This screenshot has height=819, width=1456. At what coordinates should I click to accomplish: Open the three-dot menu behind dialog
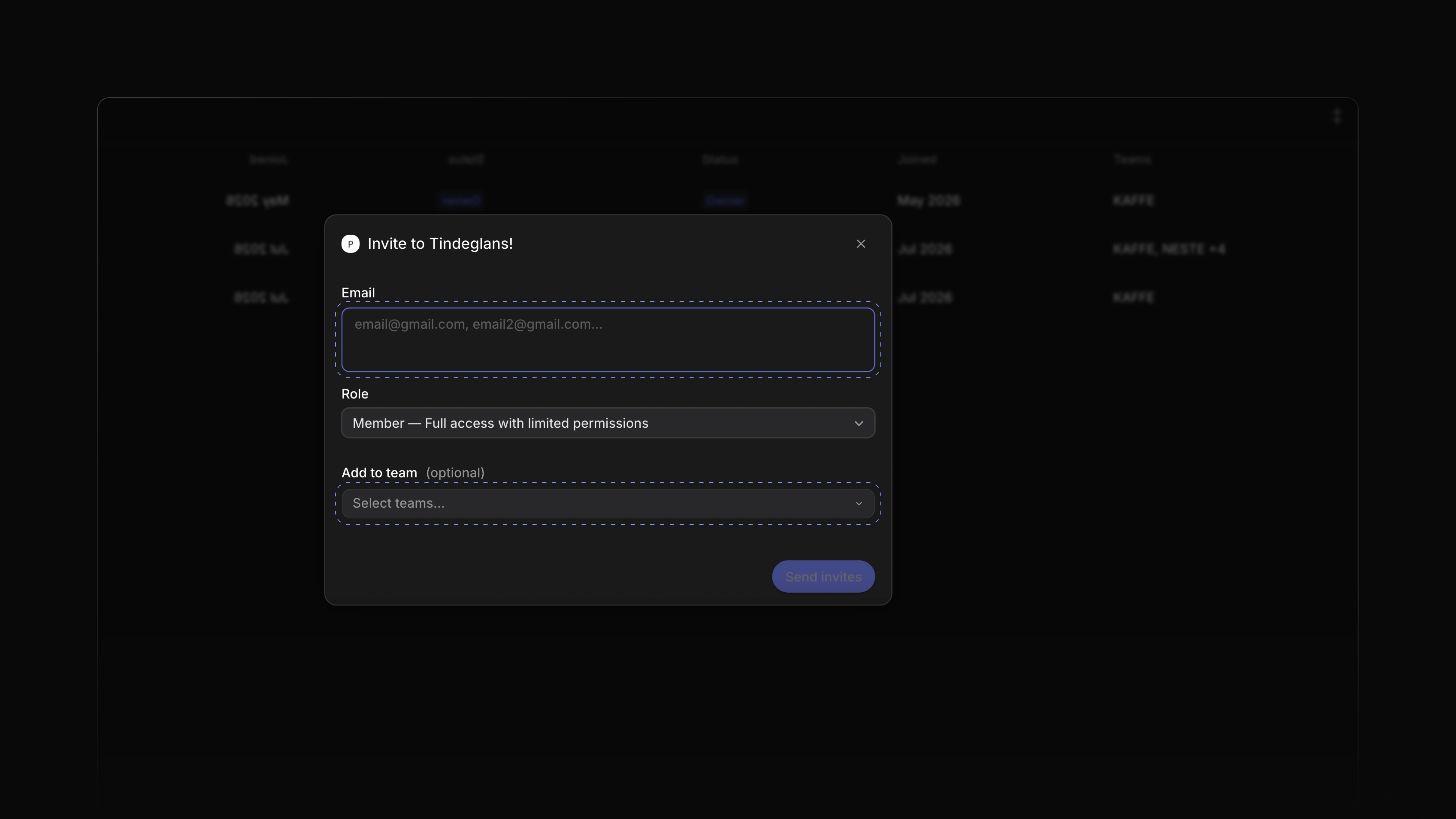point(1337,116)
